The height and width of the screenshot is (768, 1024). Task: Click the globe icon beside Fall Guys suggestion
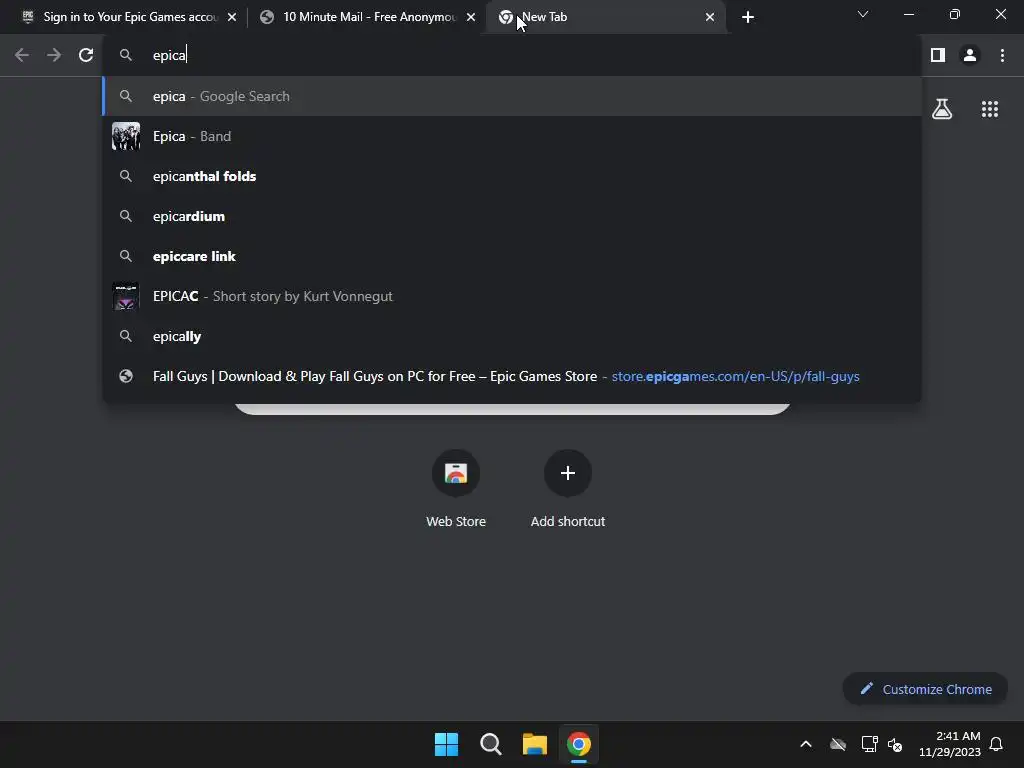(126, 376)
